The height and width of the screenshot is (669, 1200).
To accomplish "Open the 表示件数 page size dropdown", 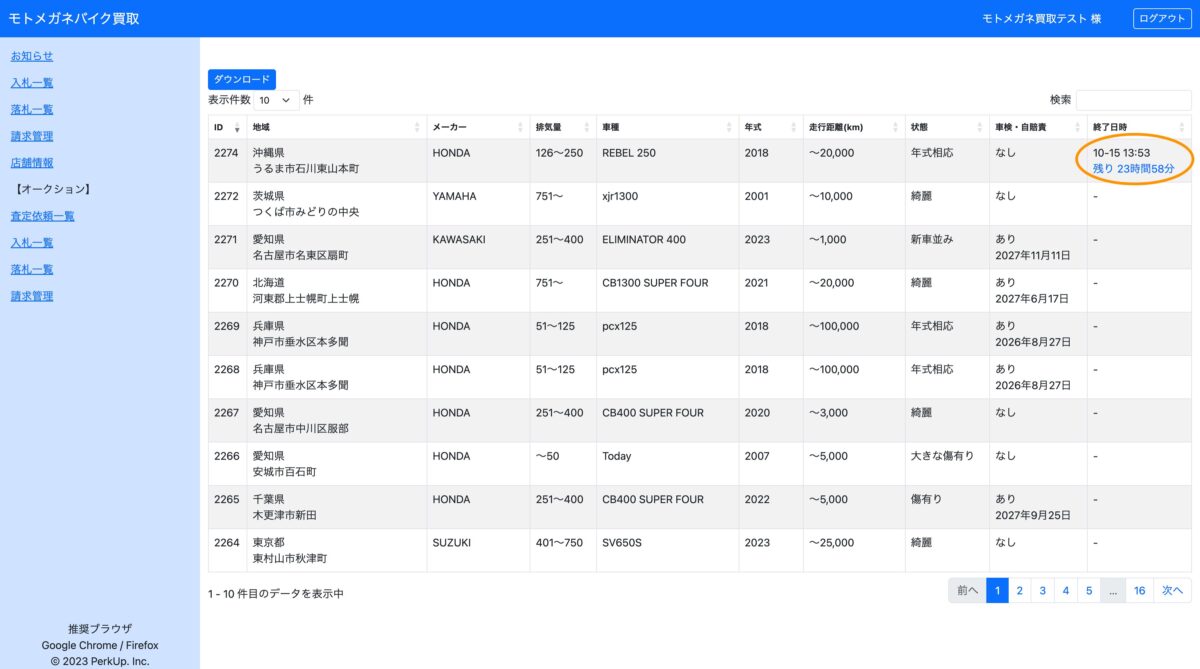I will click(x=277, y=100).
